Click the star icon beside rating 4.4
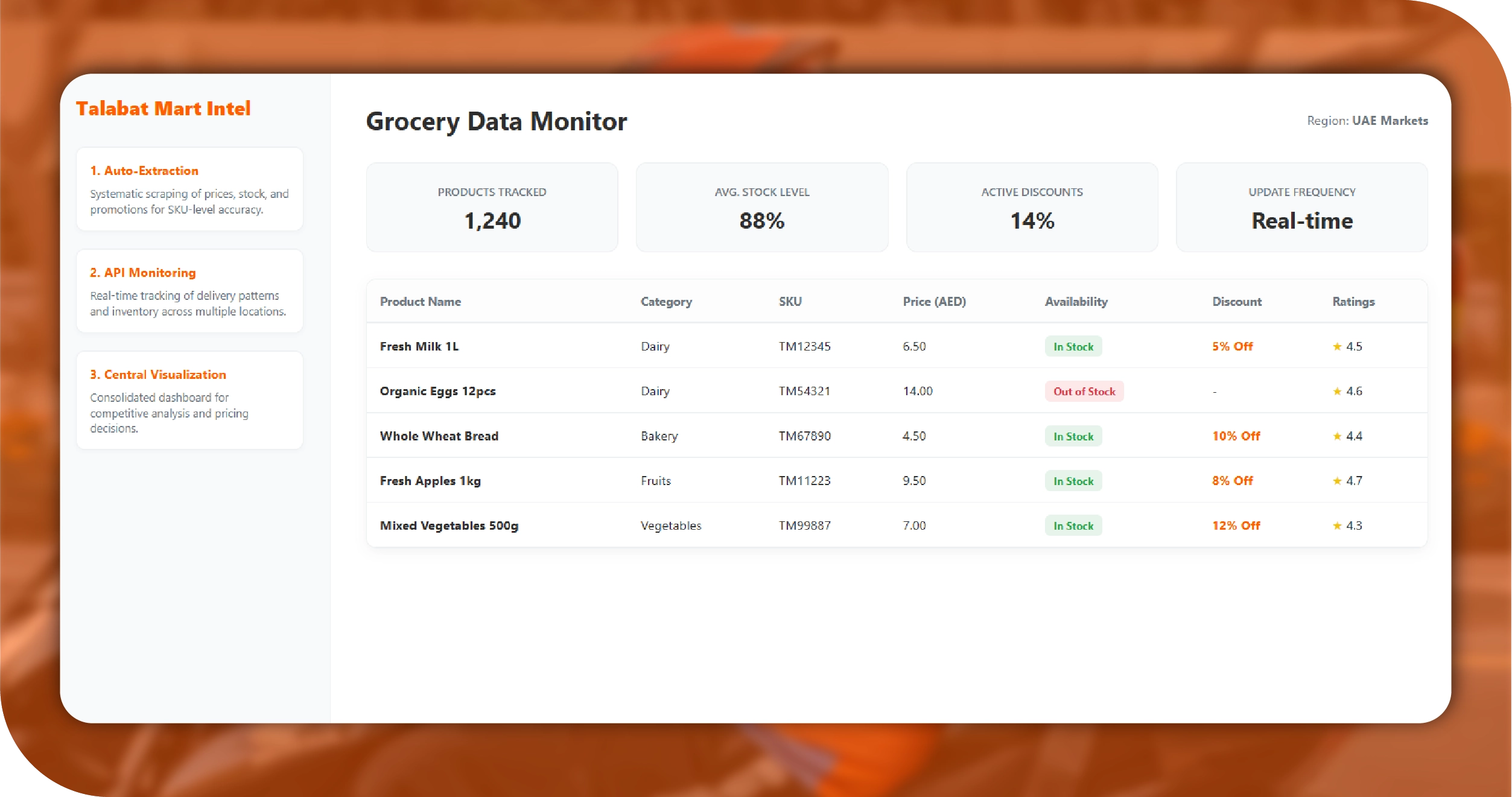Image resolution: width=1512 pixels, height=797 pixels. tap(1337, 436)
